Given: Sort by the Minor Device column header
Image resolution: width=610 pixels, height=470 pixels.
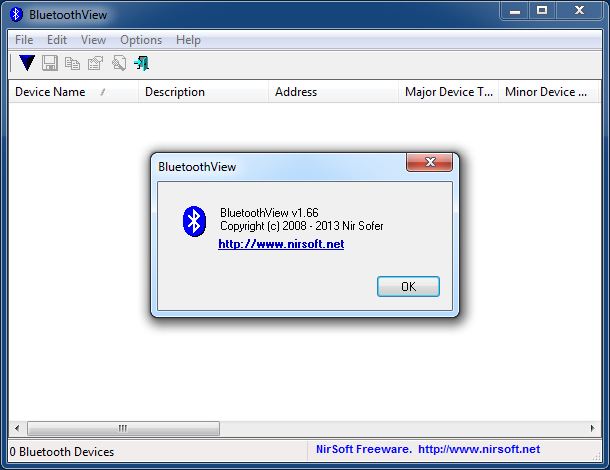Looking at the screenshot, I should (x=549, y=92).
